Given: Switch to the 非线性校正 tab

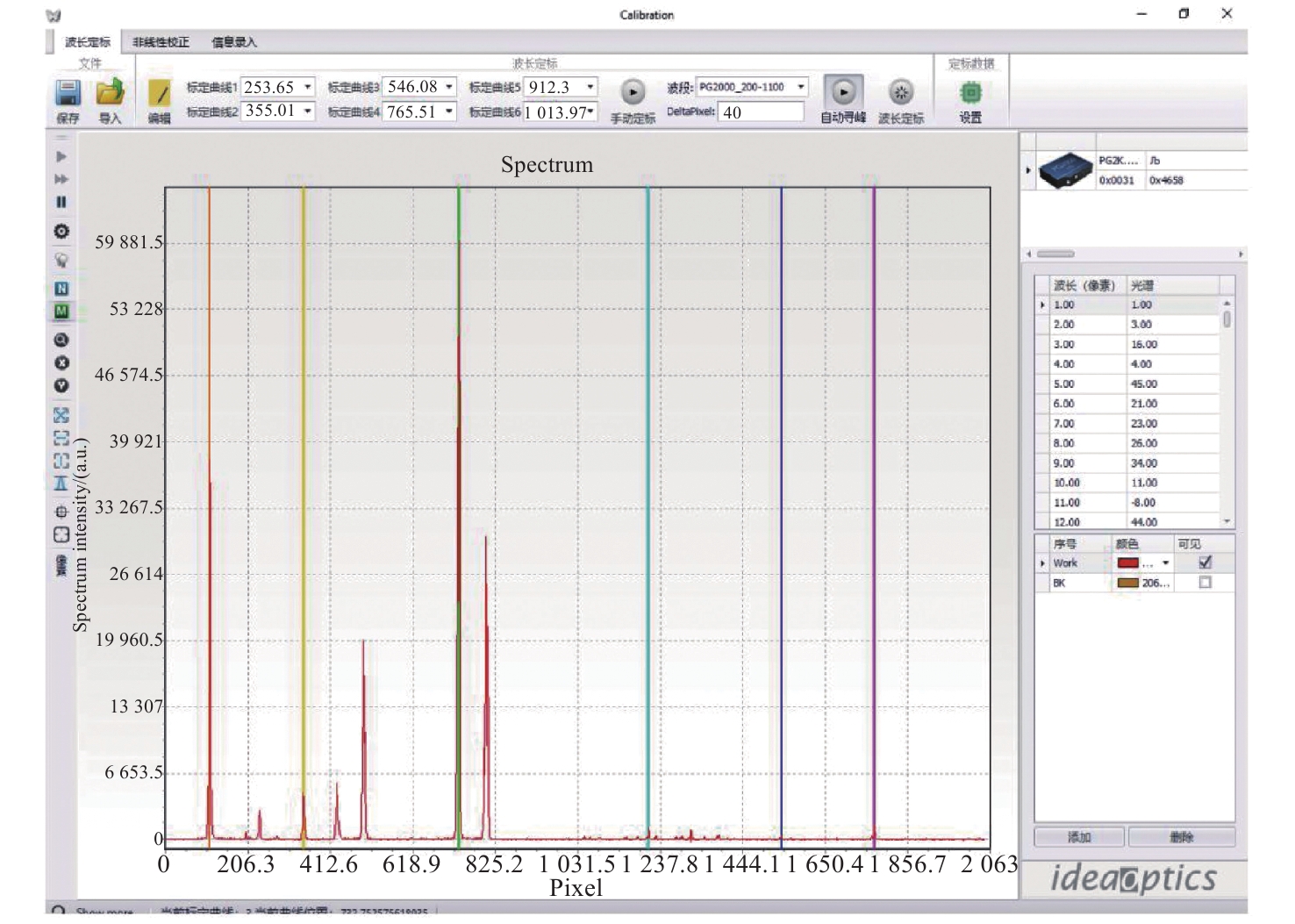Looking at the screenshot, I should click(161, 42).
